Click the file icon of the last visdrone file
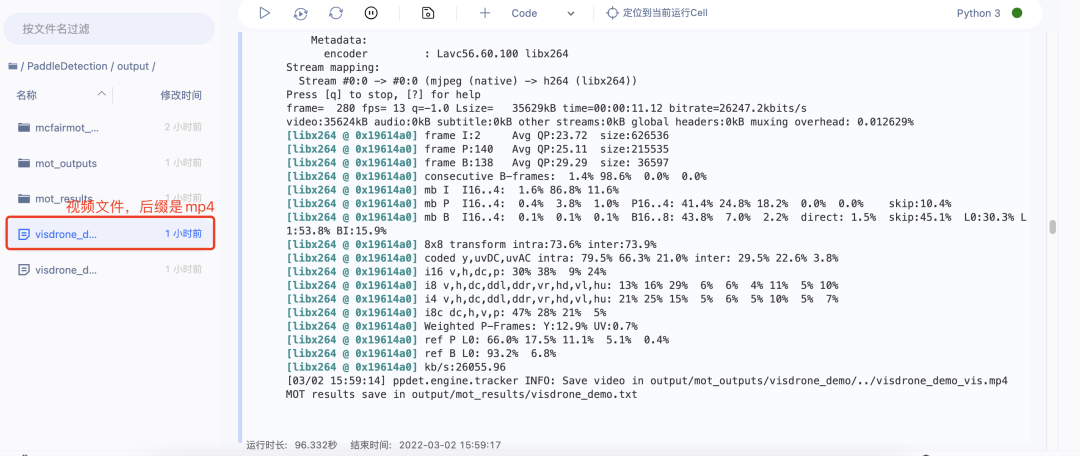Viewport: 1080px width, 456px height. 24,269
